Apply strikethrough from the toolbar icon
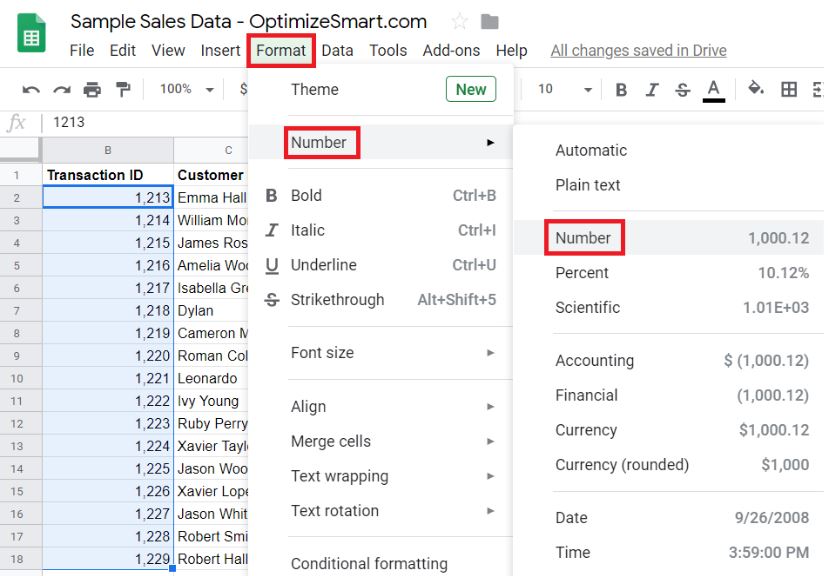 click(x=683, y=90)
